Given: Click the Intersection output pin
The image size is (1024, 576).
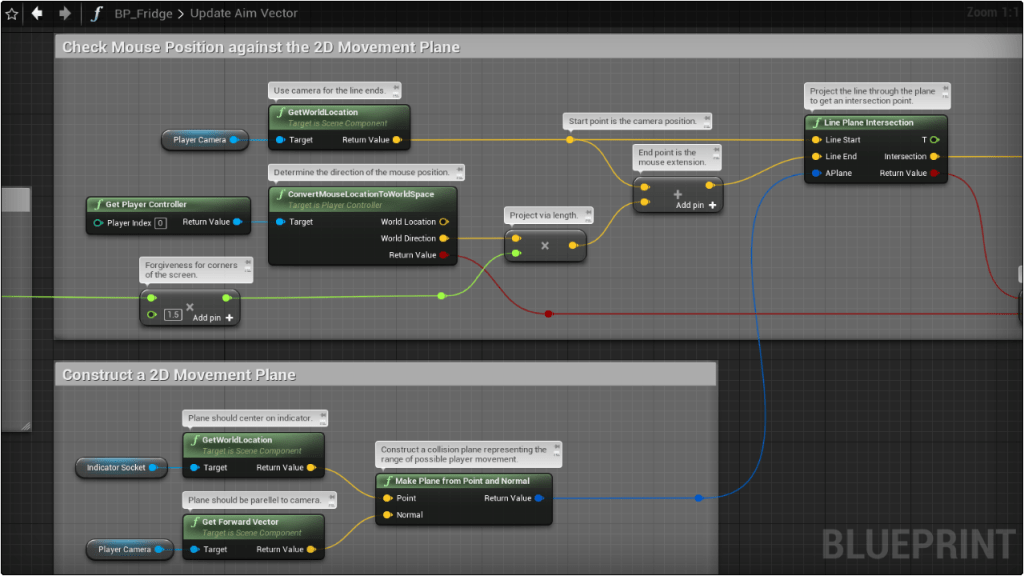Looking at the screenshot, I should [934, 157].
